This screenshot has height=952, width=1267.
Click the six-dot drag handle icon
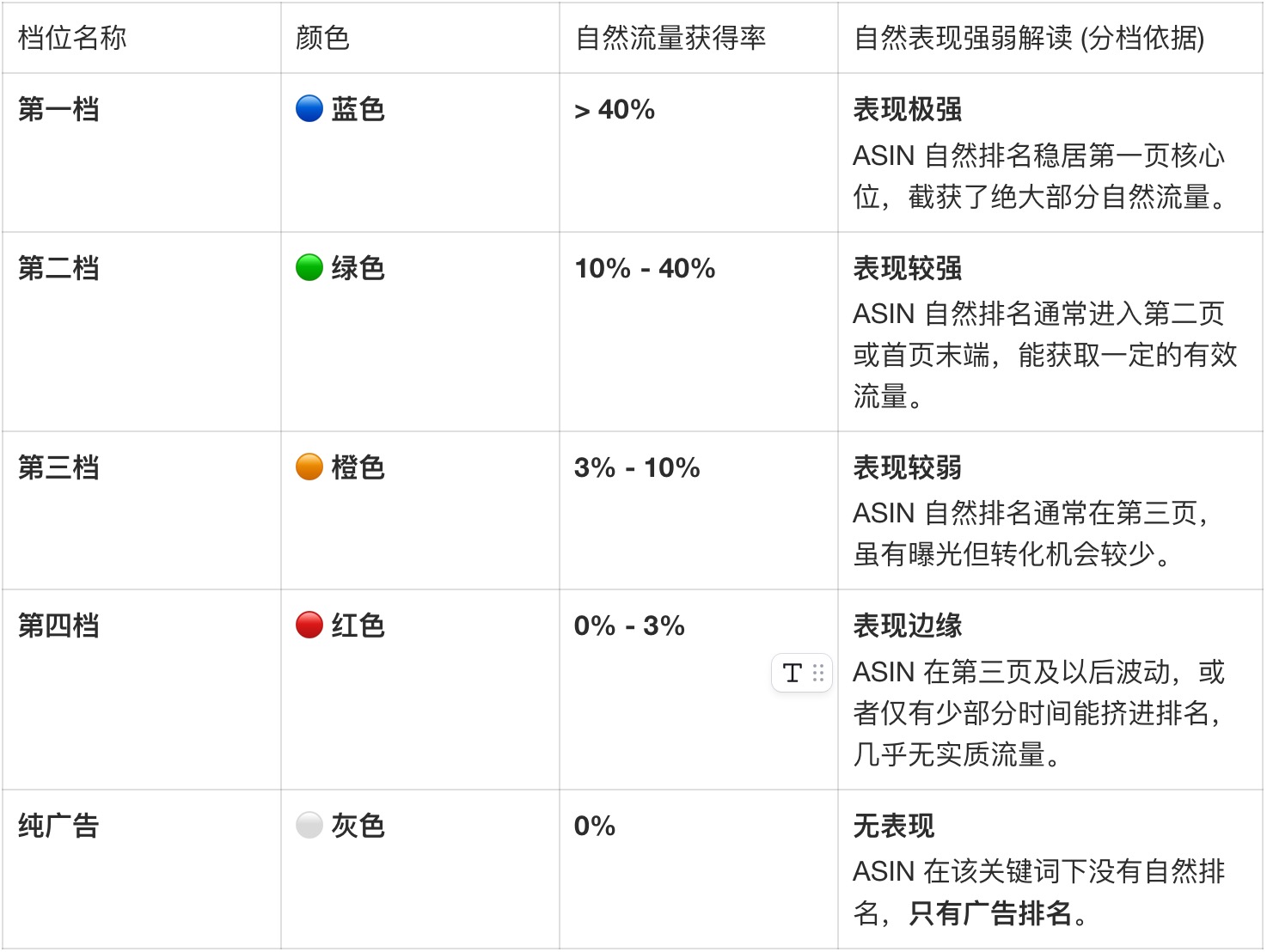[x=818, y=673]
